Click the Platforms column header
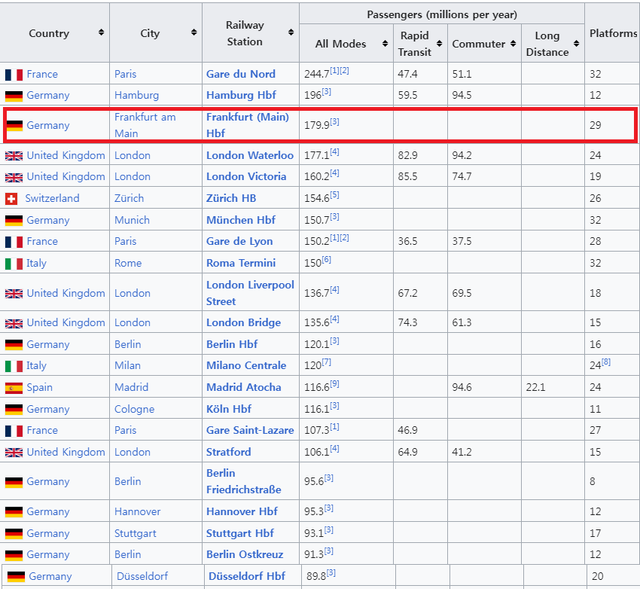 [613, 33]
